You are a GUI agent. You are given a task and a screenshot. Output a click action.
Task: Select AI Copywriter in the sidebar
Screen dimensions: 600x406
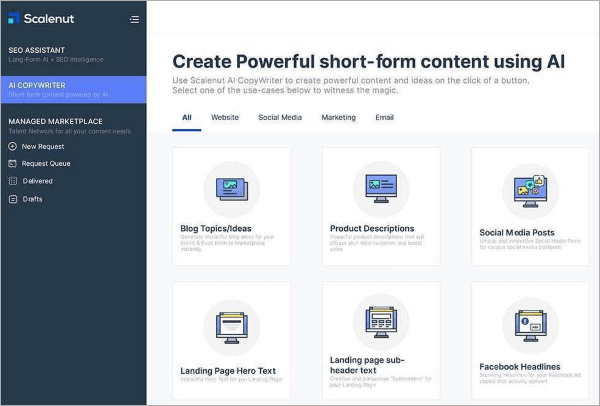73,90
